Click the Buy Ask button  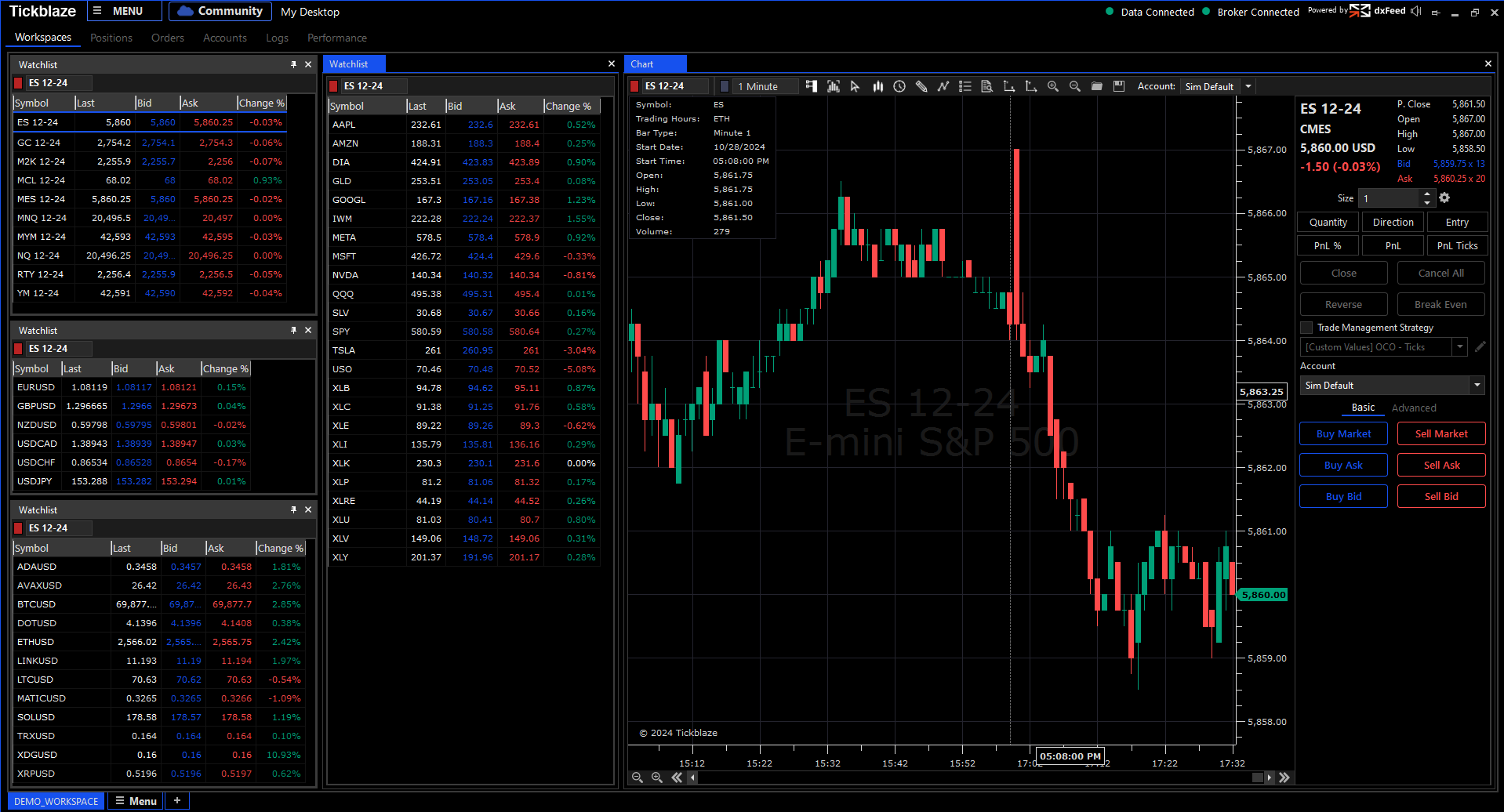[1343, 465]
